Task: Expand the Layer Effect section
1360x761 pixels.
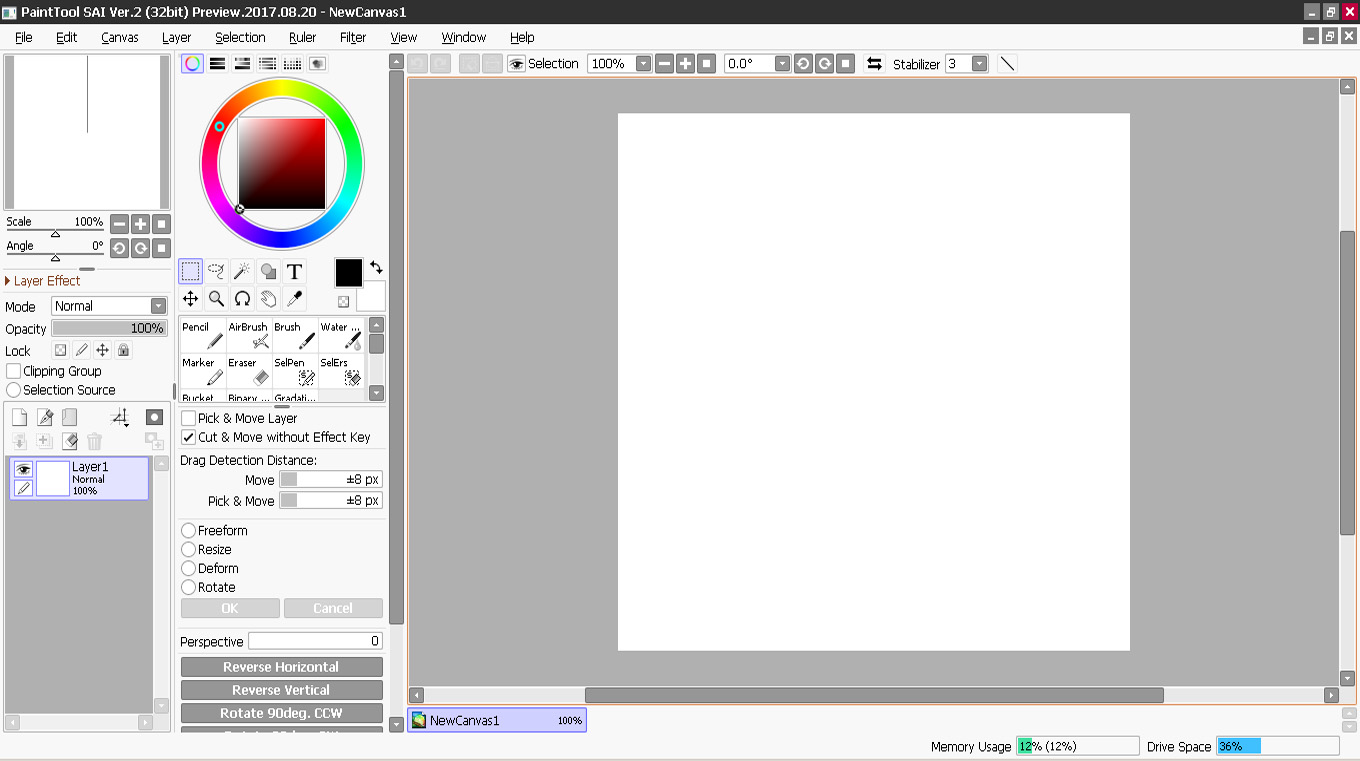Action: coord(42,281)
